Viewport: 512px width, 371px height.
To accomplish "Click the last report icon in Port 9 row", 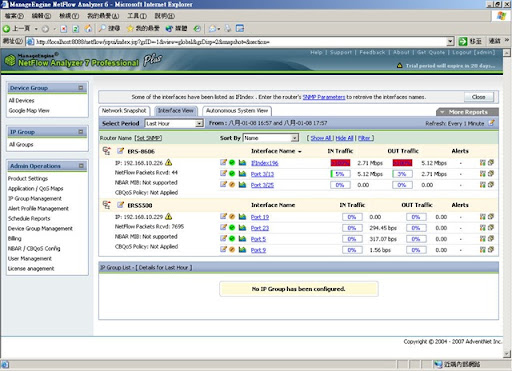I will [x=491, y=250].
